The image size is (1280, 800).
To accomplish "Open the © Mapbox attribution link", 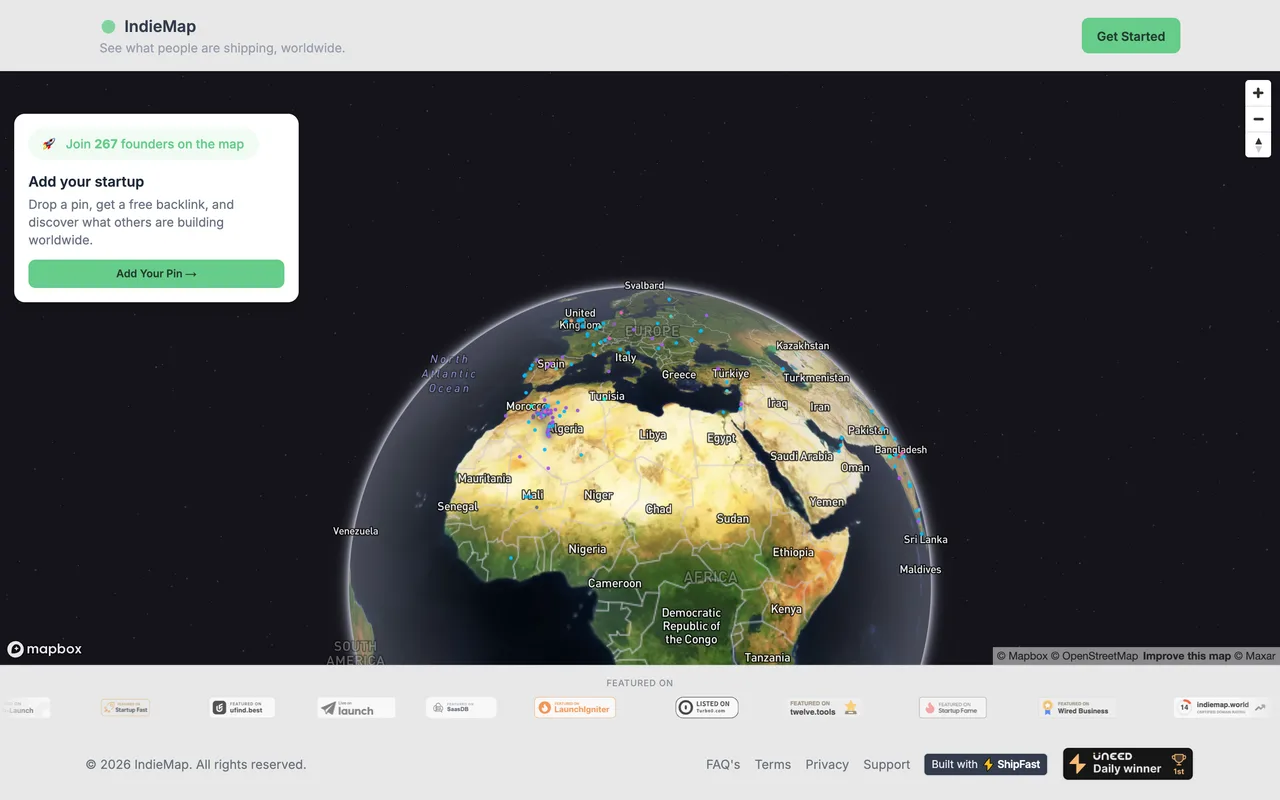I will (1022, 656).
